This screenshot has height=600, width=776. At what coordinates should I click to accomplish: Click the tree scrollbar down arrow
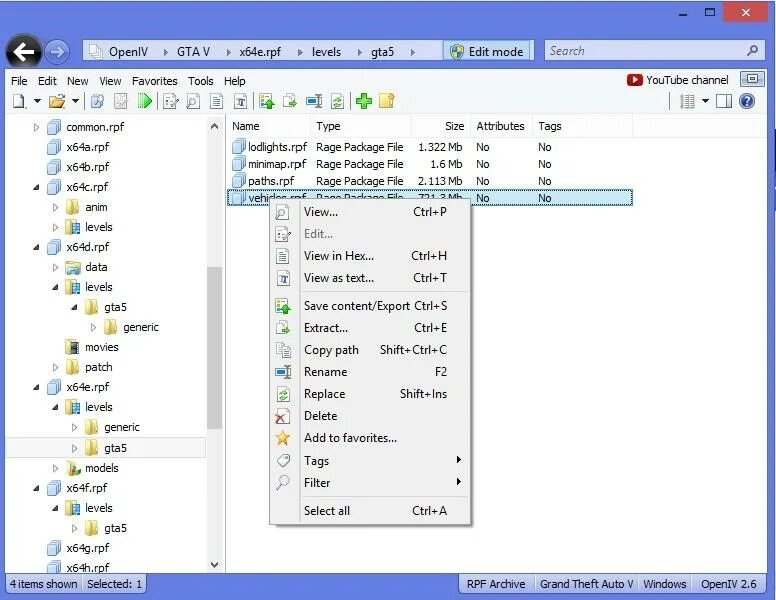coord(214,564)
